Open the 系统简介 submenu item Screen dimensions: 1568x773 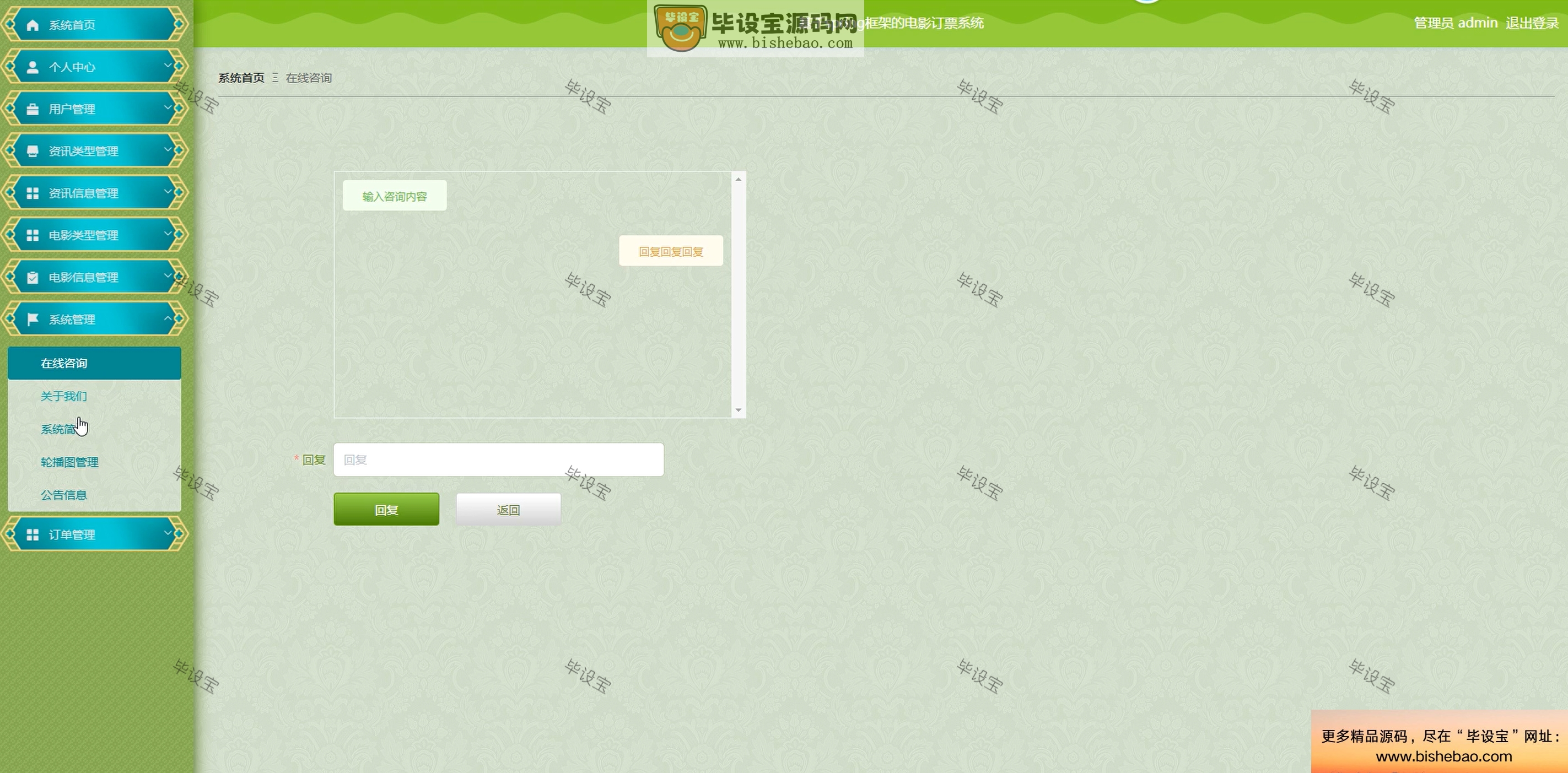pyautogui.click(x=94, y=429)
